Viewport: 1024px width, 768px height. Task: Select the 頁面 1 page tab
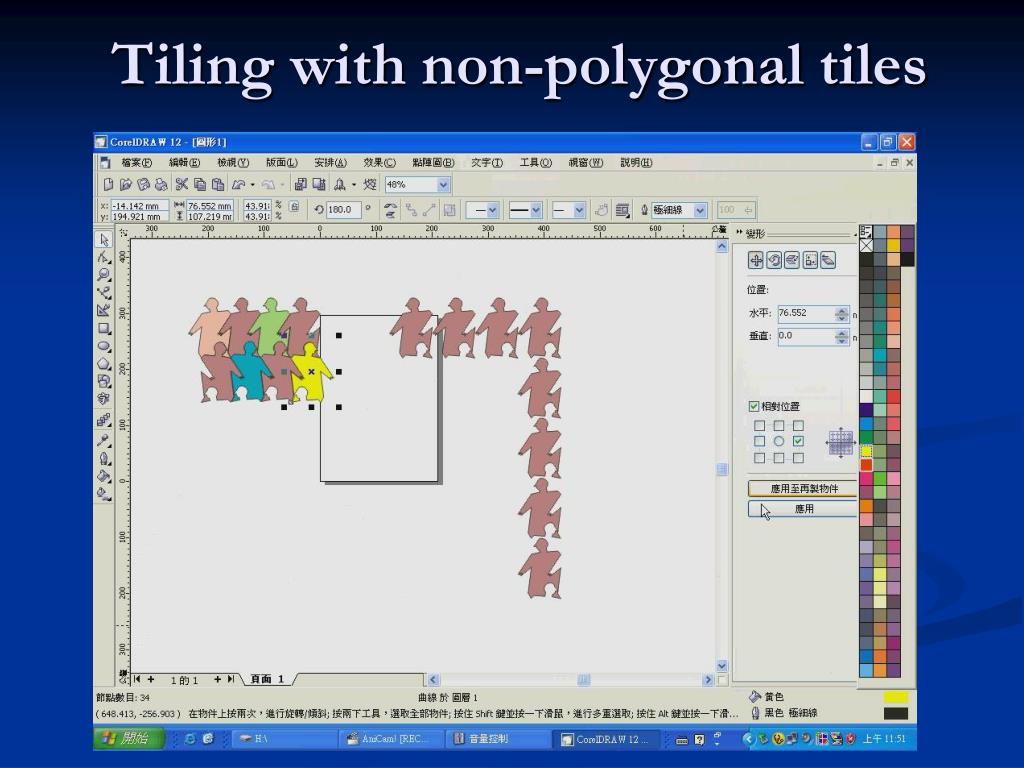(x=268, y=679)
